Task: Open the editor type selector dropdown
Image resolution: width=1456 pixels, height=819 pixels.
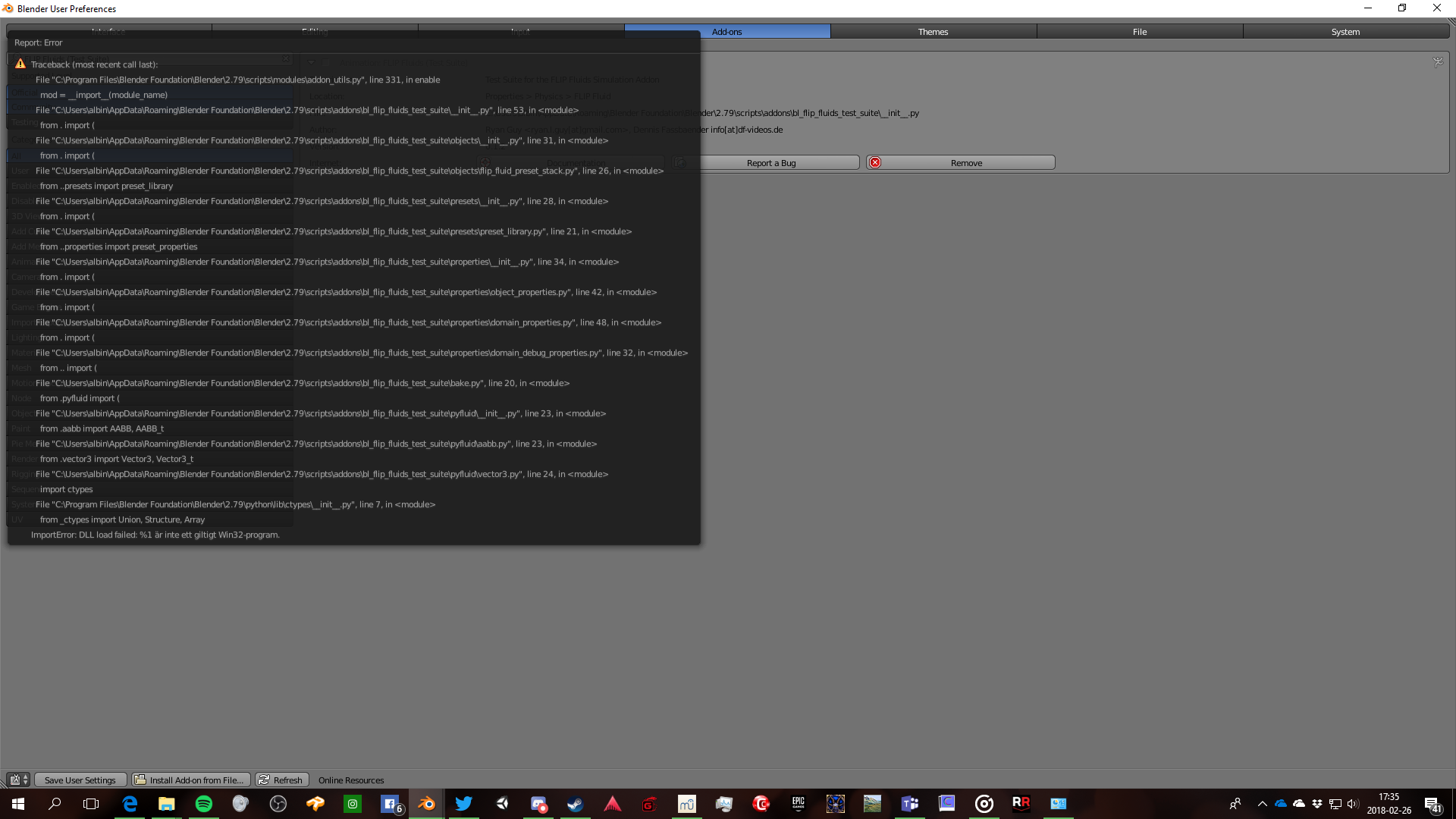Action: point(24,780)
